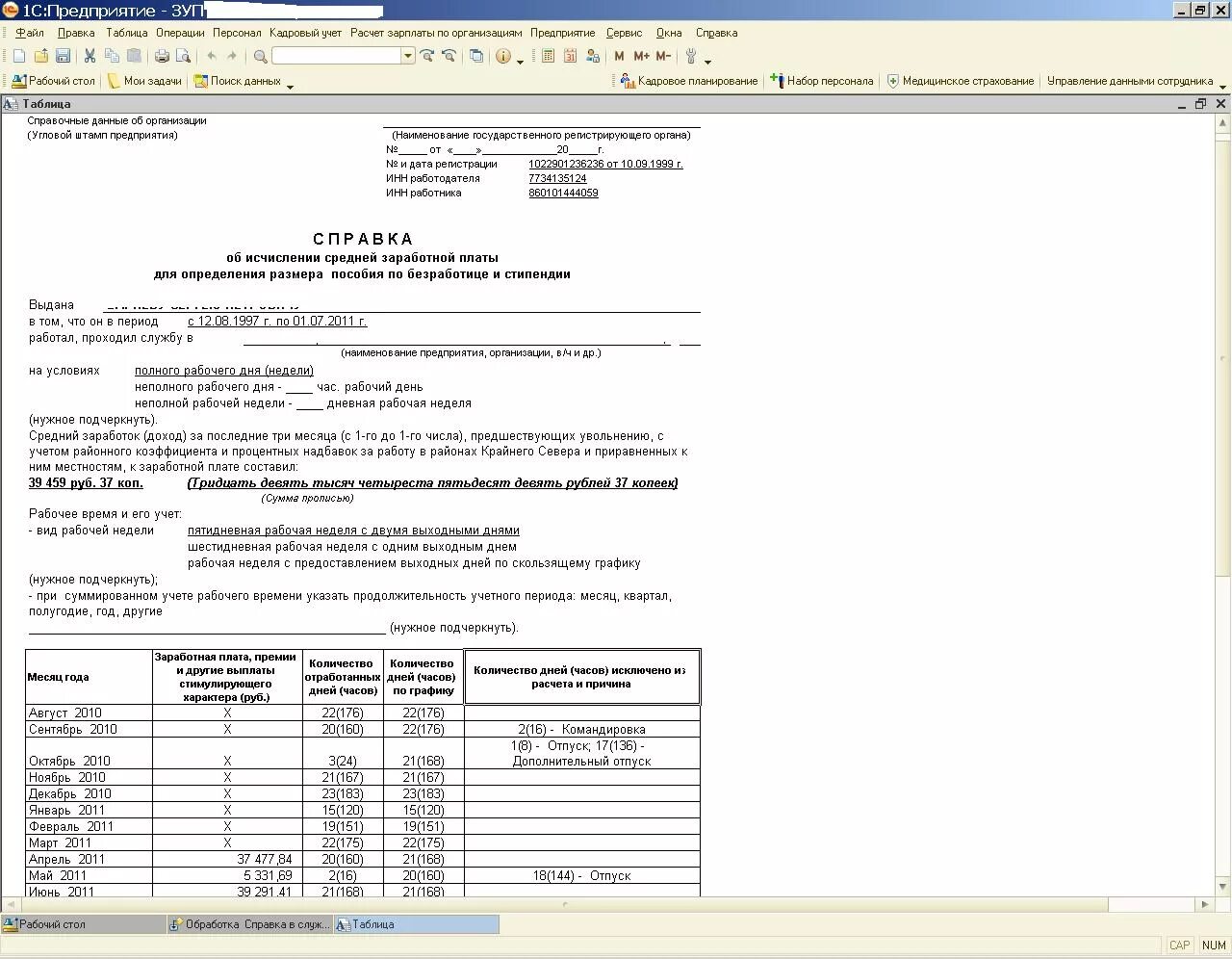Switch to Рабочий стол window tab

83,924
